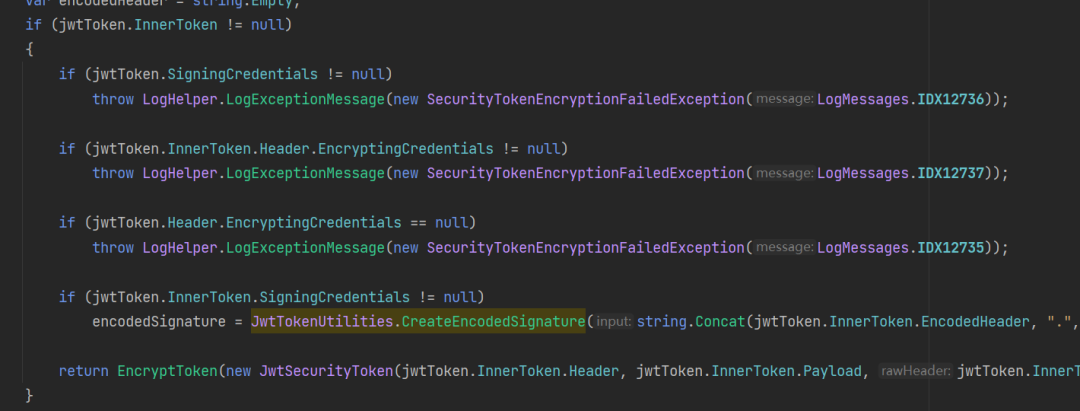Click the 'input:' parameter inlay hint

click(612, 322)
